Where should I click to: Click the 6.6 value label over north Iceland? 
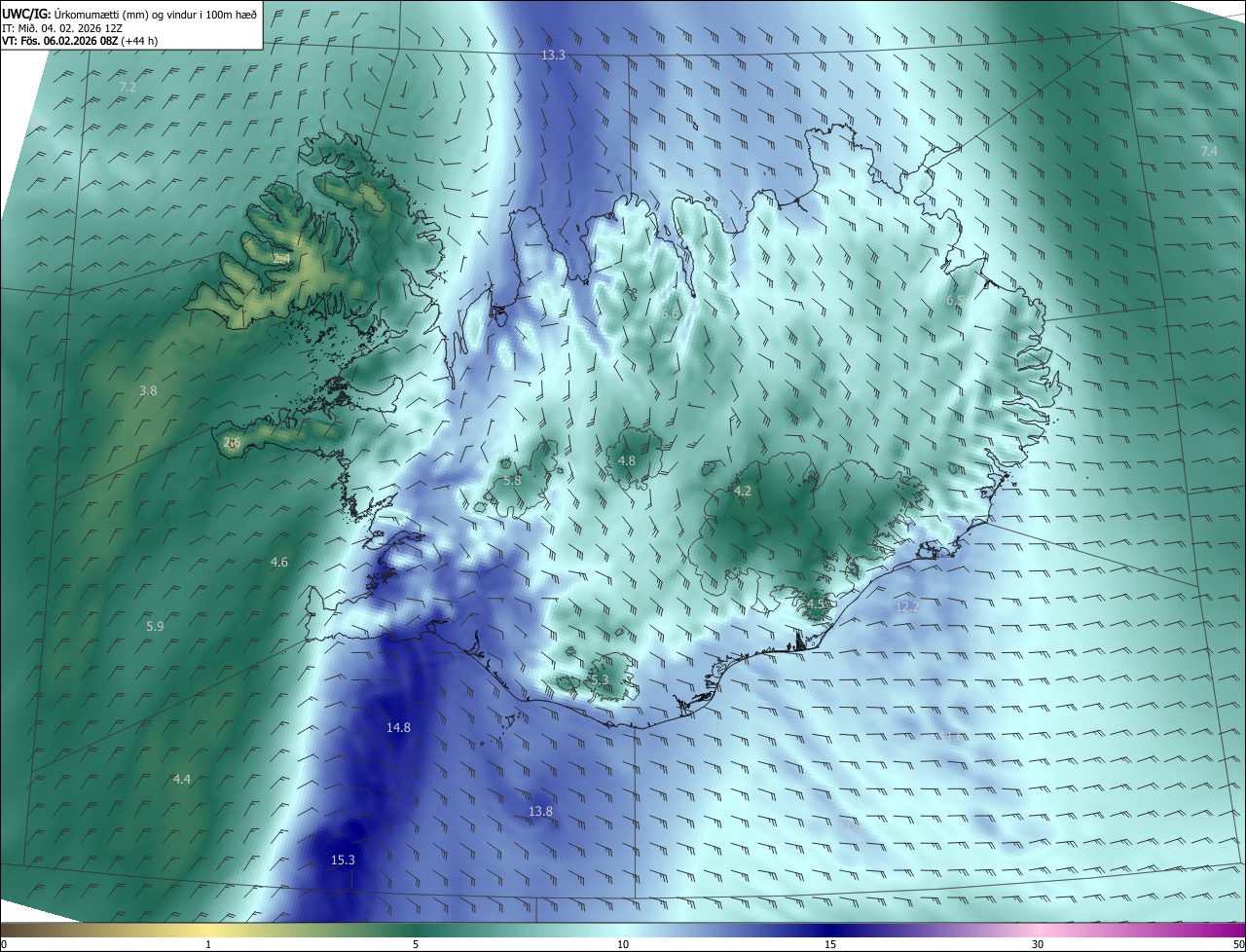(670, 314)
